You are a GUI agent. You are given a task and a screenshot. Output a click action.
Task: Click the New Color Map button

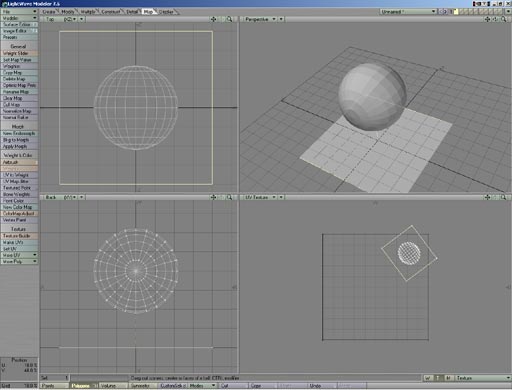pos(19,207)
